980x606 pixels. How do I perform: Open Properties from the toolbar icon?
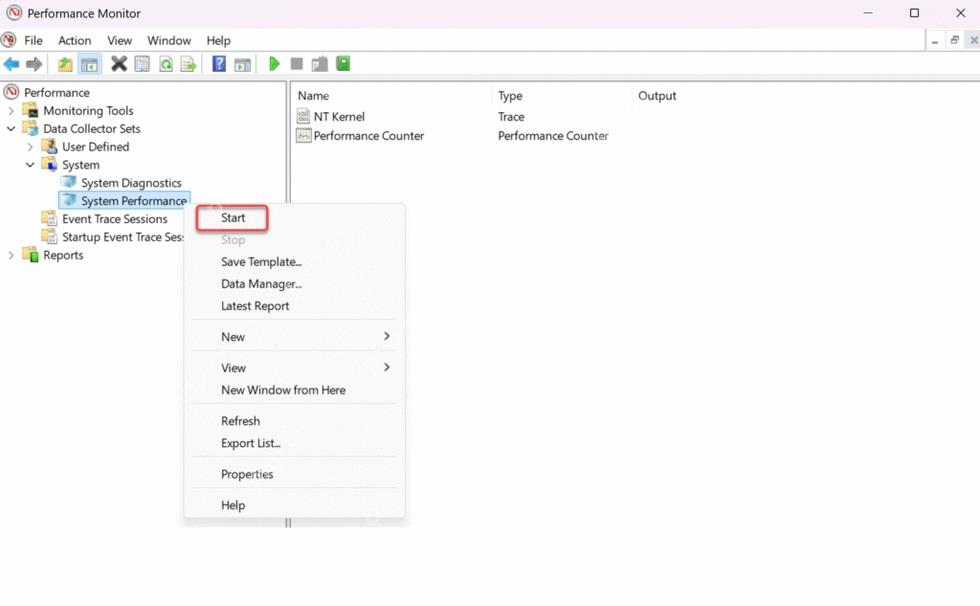[x=142, y=64]
